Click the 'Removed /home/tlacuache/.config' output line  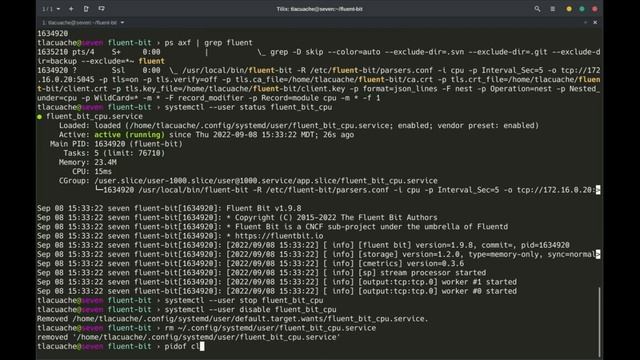click(x=233, y=319)
